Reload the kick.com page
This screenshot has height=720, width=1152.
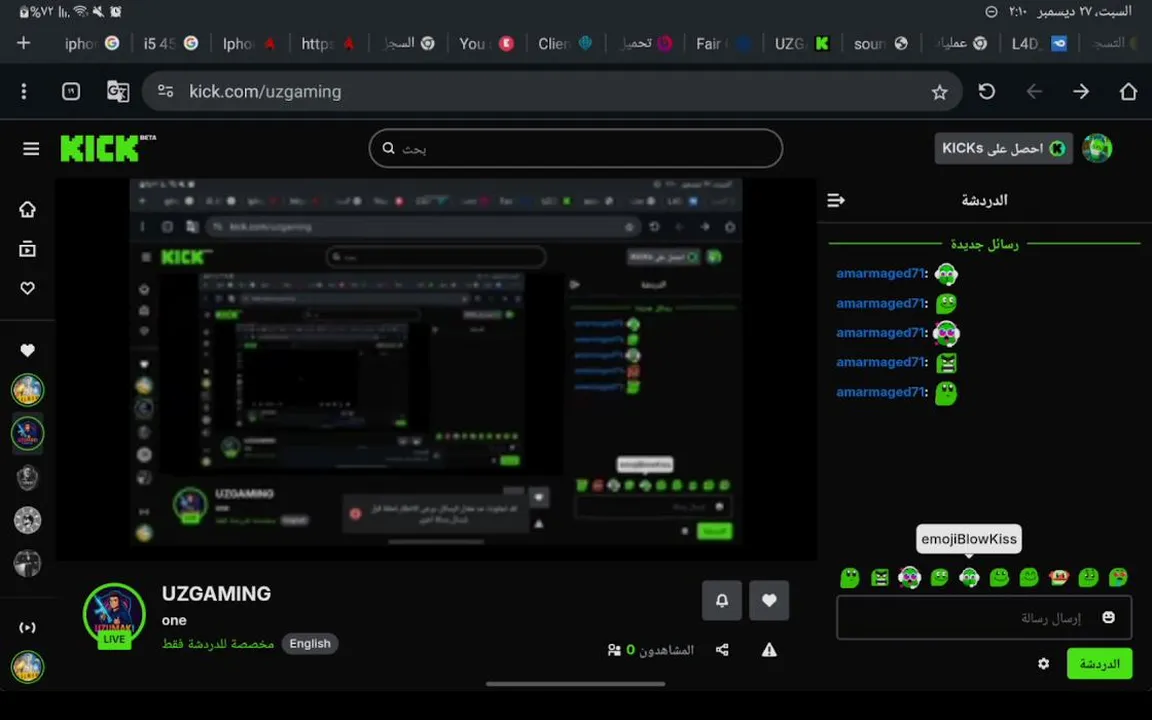pyautogui.click(x=987, y=91)
